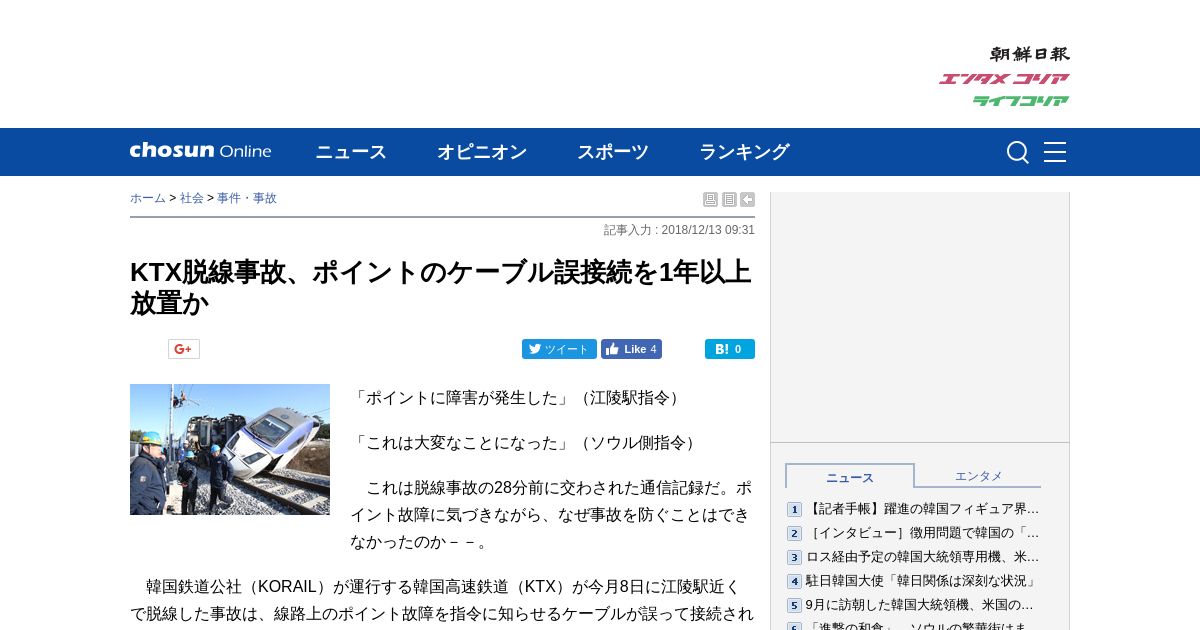Switch to the エンタメ ranking tab

(978, 476)
